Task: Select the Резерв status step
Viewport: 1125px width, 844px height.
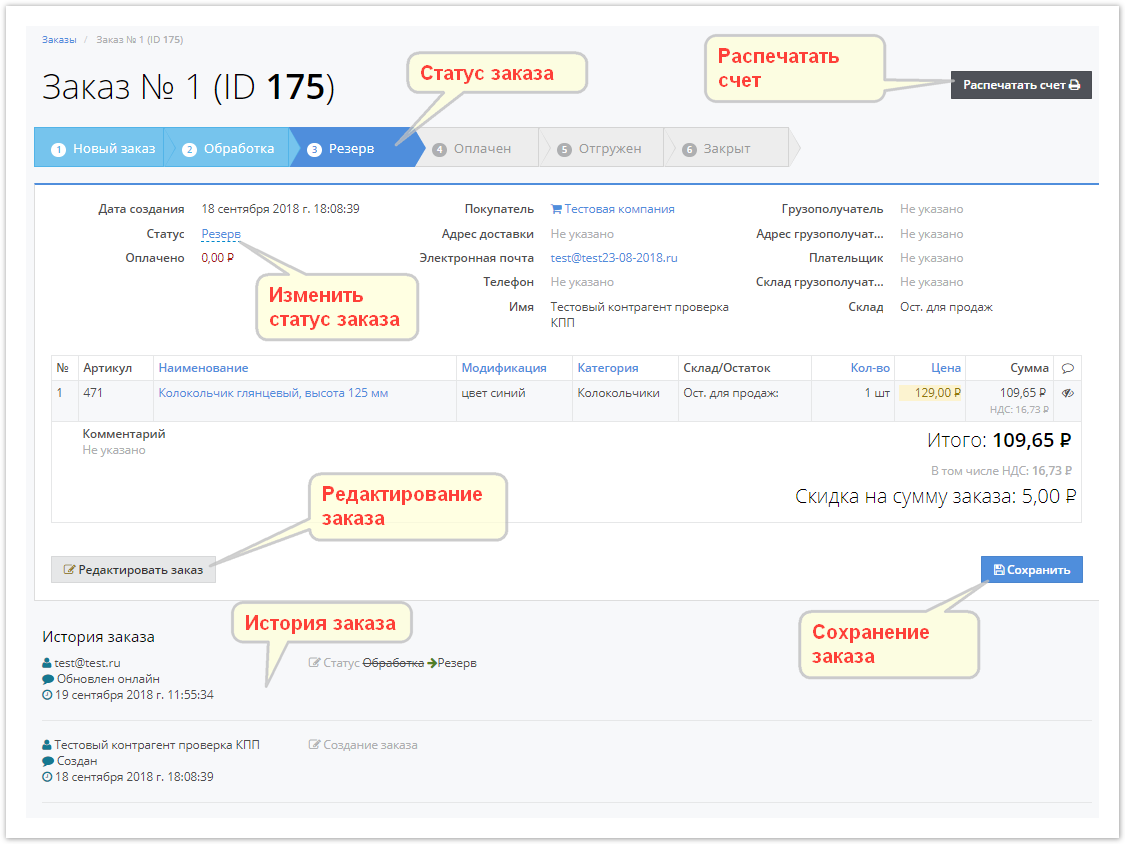Action: 351,148
